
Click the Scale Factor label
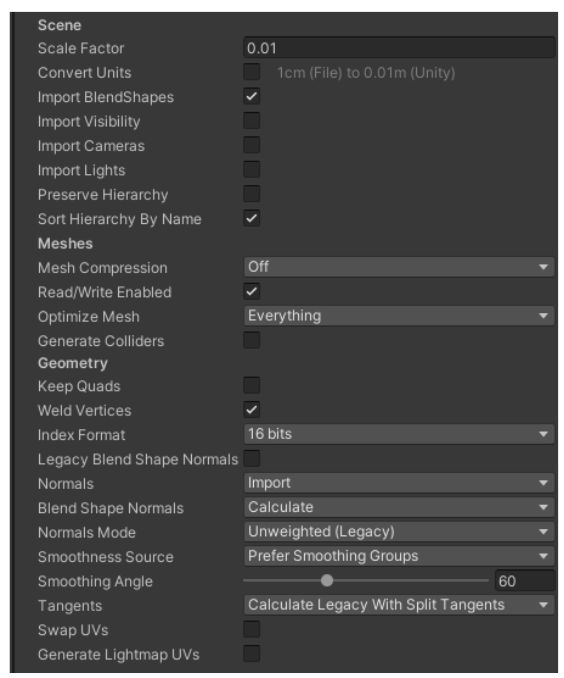coord(81,48)
